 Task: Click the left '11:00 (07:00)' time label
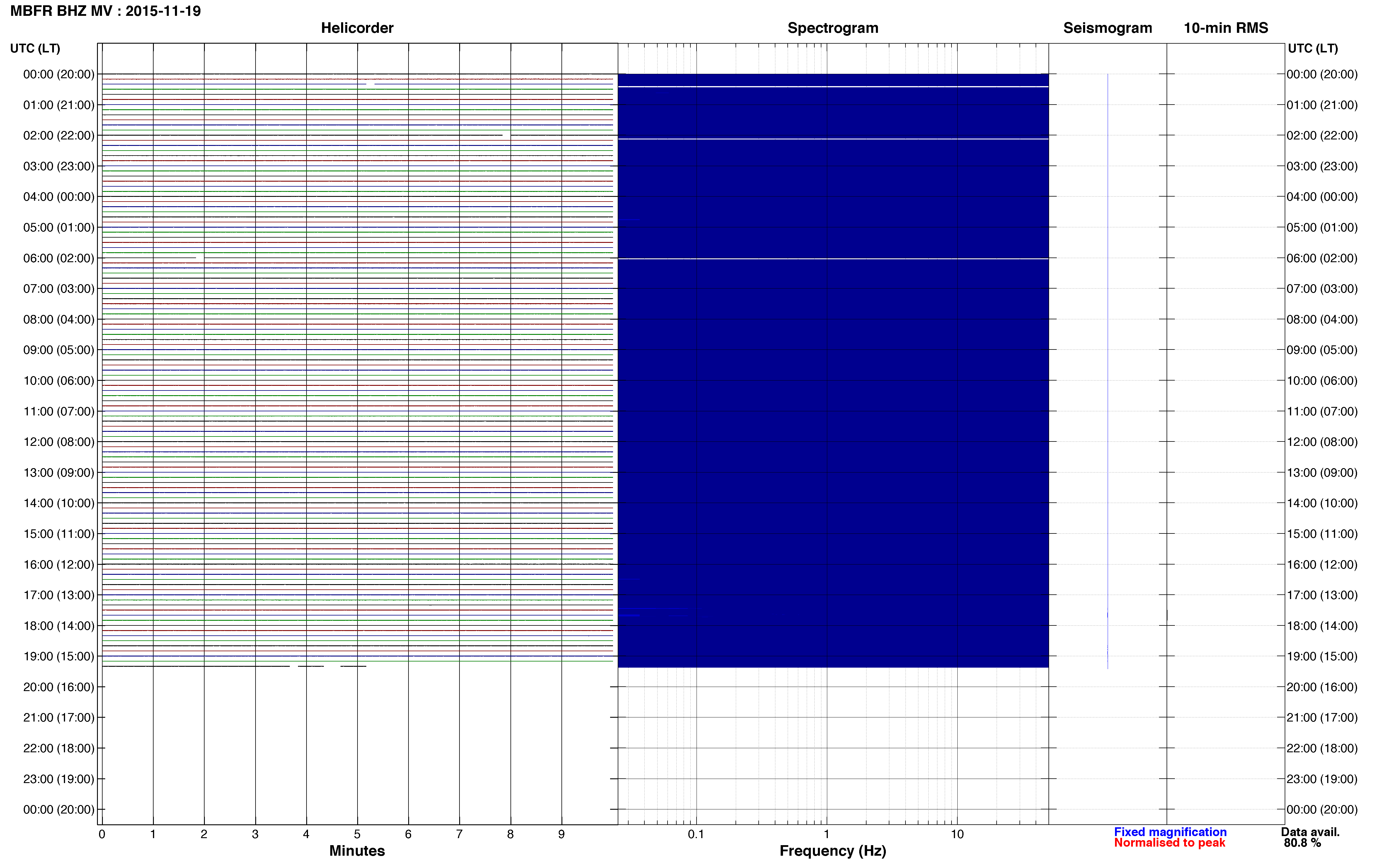click(x=59, y=412)
